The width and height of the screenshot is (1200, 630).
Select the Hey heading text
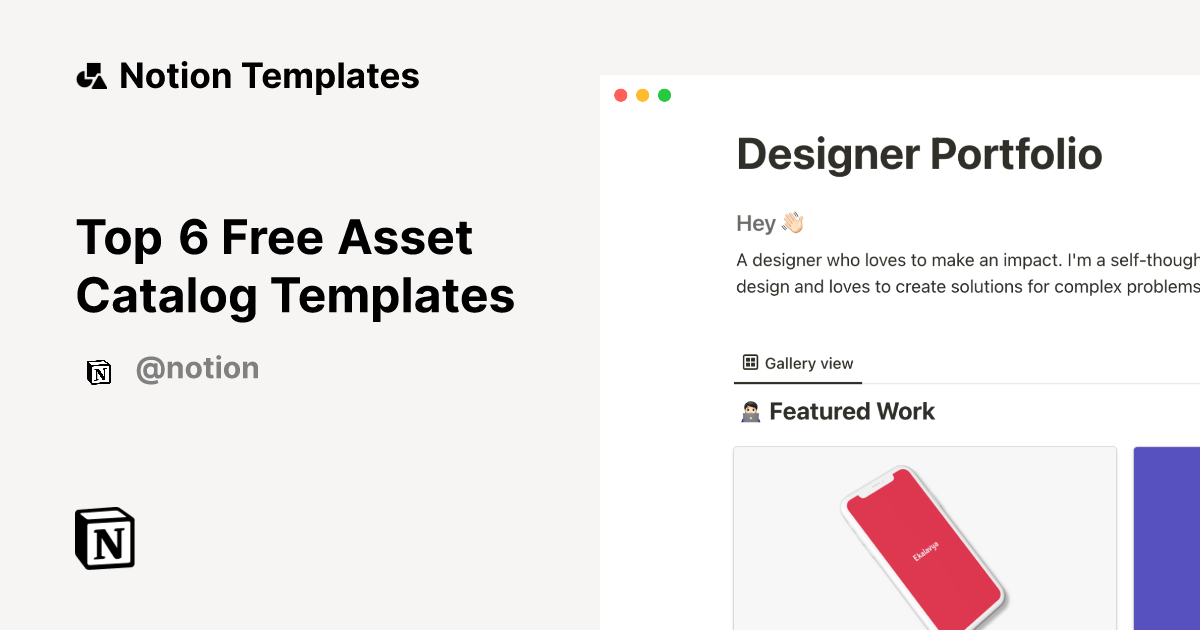pyautogui.click(x=756, y=223)
